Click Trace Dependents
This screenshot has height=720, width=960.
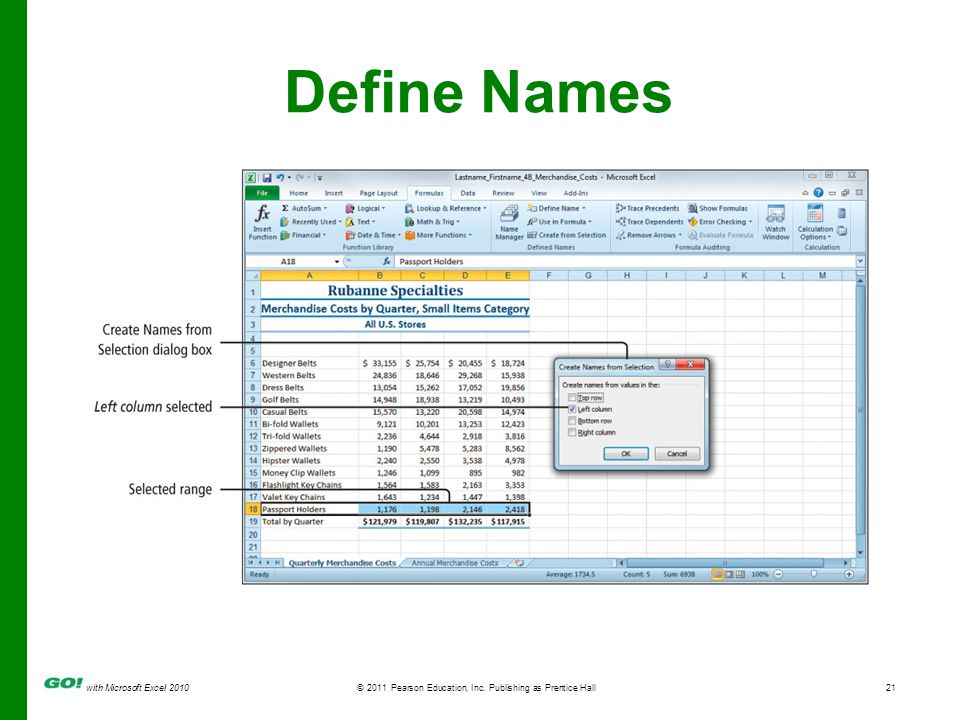pos(650,222)
